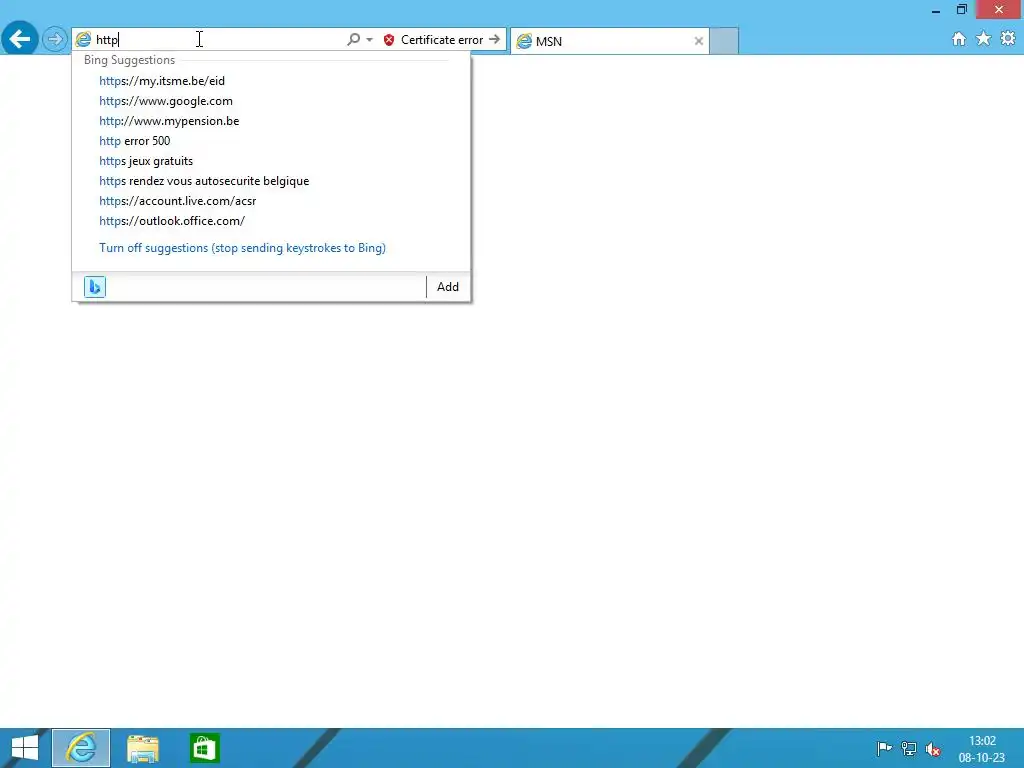Click the Internet Explorer page icon in address bar
This screenshot has width=1024, height=768.
coord(83,40)
